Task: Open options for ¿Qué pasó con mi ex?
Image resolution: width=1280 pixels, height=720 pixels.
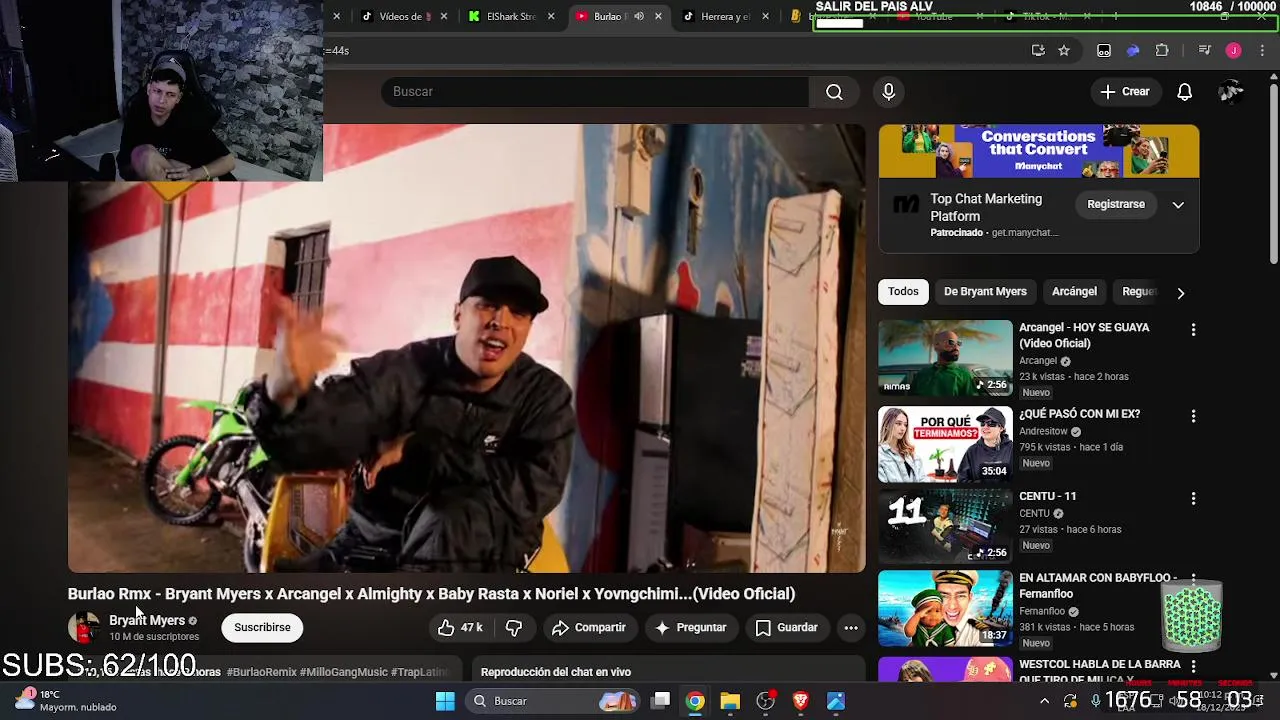Action: click(x=1193, y=416)
